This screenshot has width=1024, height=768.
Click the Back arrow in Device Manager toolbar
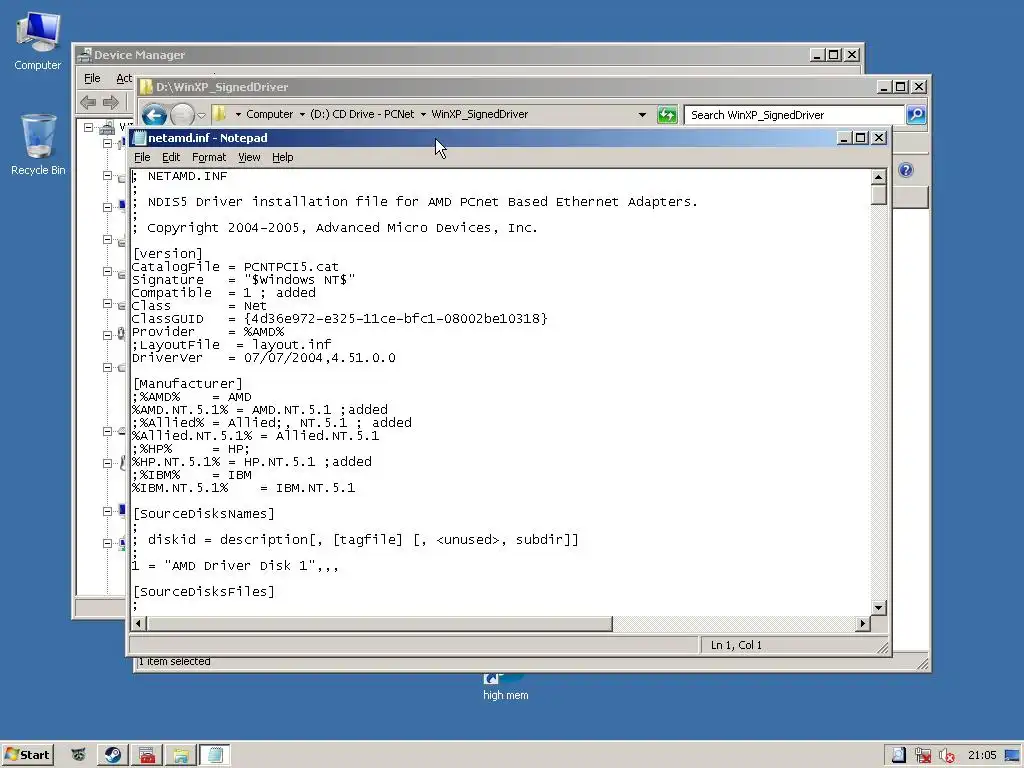tap(88, 102)
